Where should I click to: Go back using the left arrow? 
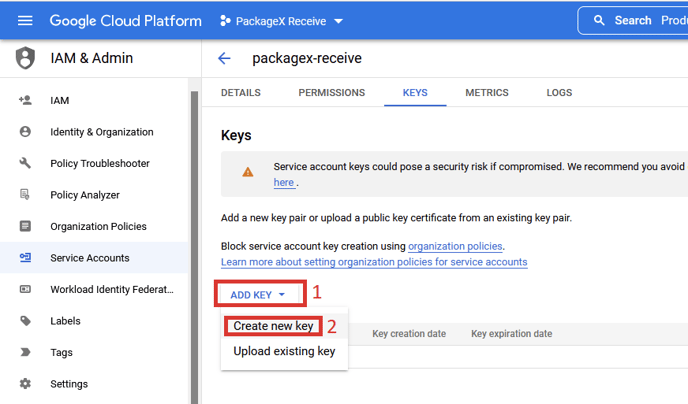(x=224, y=58)
